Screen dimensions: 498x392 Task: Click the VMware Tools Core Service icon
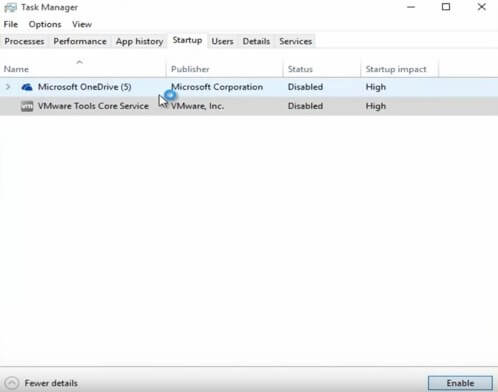(x=27, y=106)
